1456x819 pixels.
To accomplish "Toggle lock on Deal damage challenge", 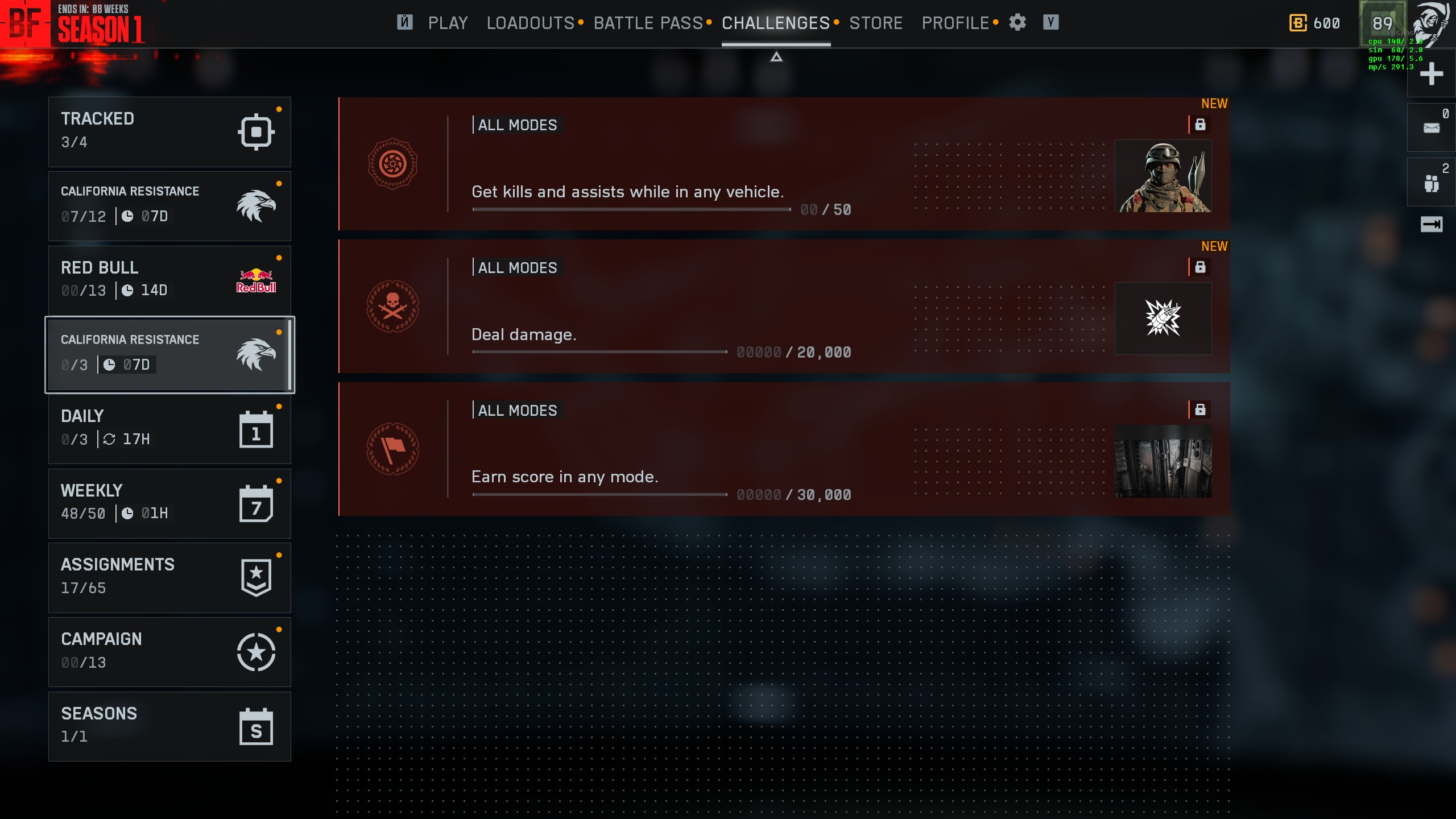I will pos(1200,267).
